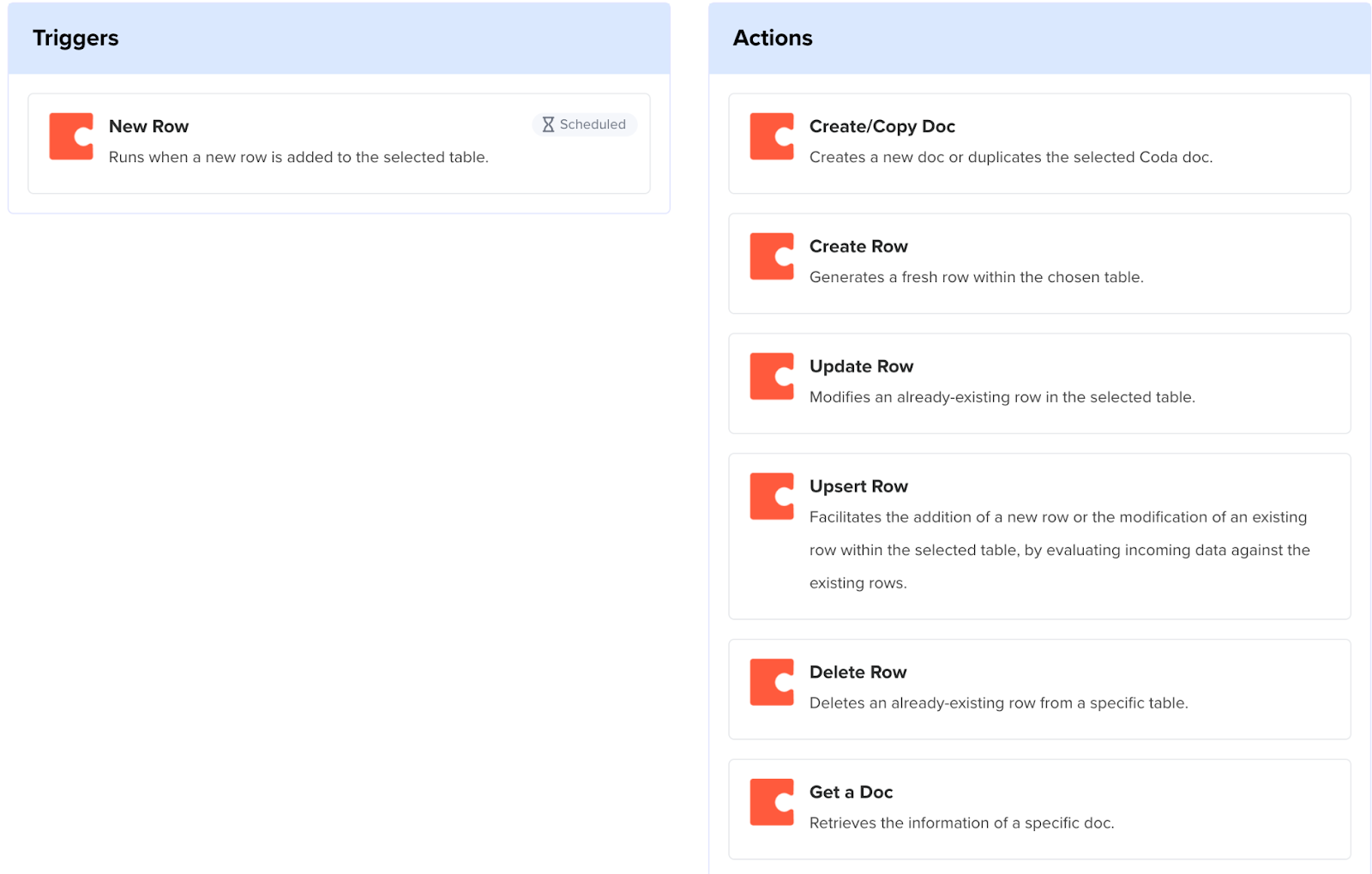Click the Coda icon beside Get a Doc
The height and width of the screenshot is (874, 1372).
pos(771,803)
